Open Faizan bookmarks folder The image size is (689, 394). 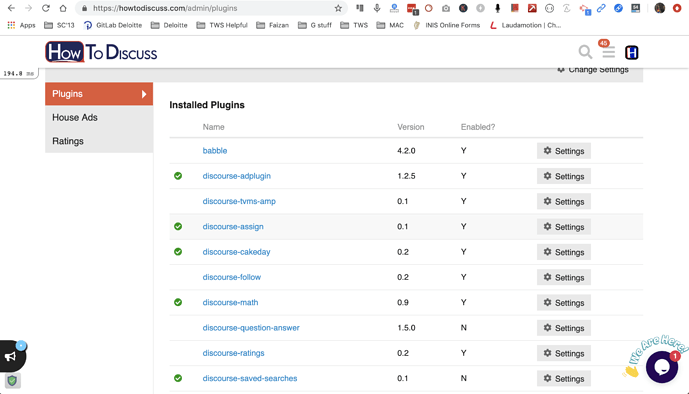coord(272,25)
